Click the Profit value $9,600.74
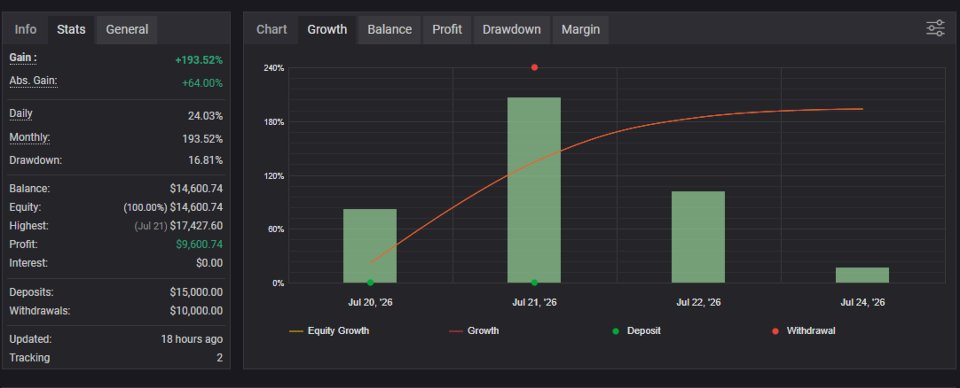The image size is (960, 388). [x=199, y=244]
